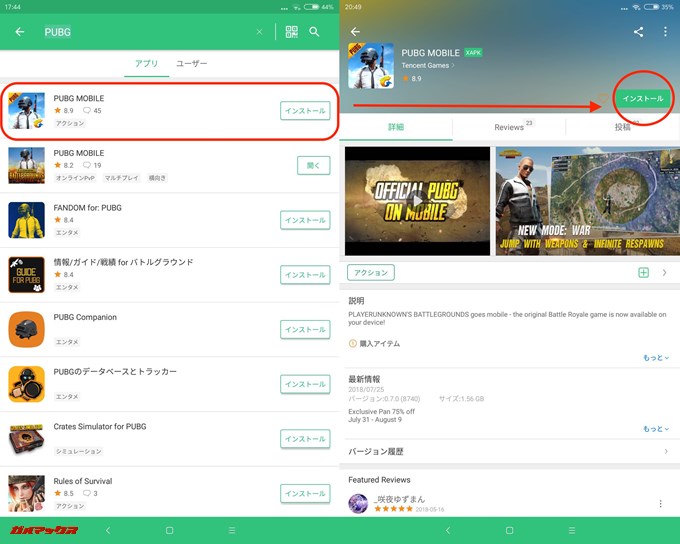Tap the magnifier search icon
680x544 pixels.
315,32
